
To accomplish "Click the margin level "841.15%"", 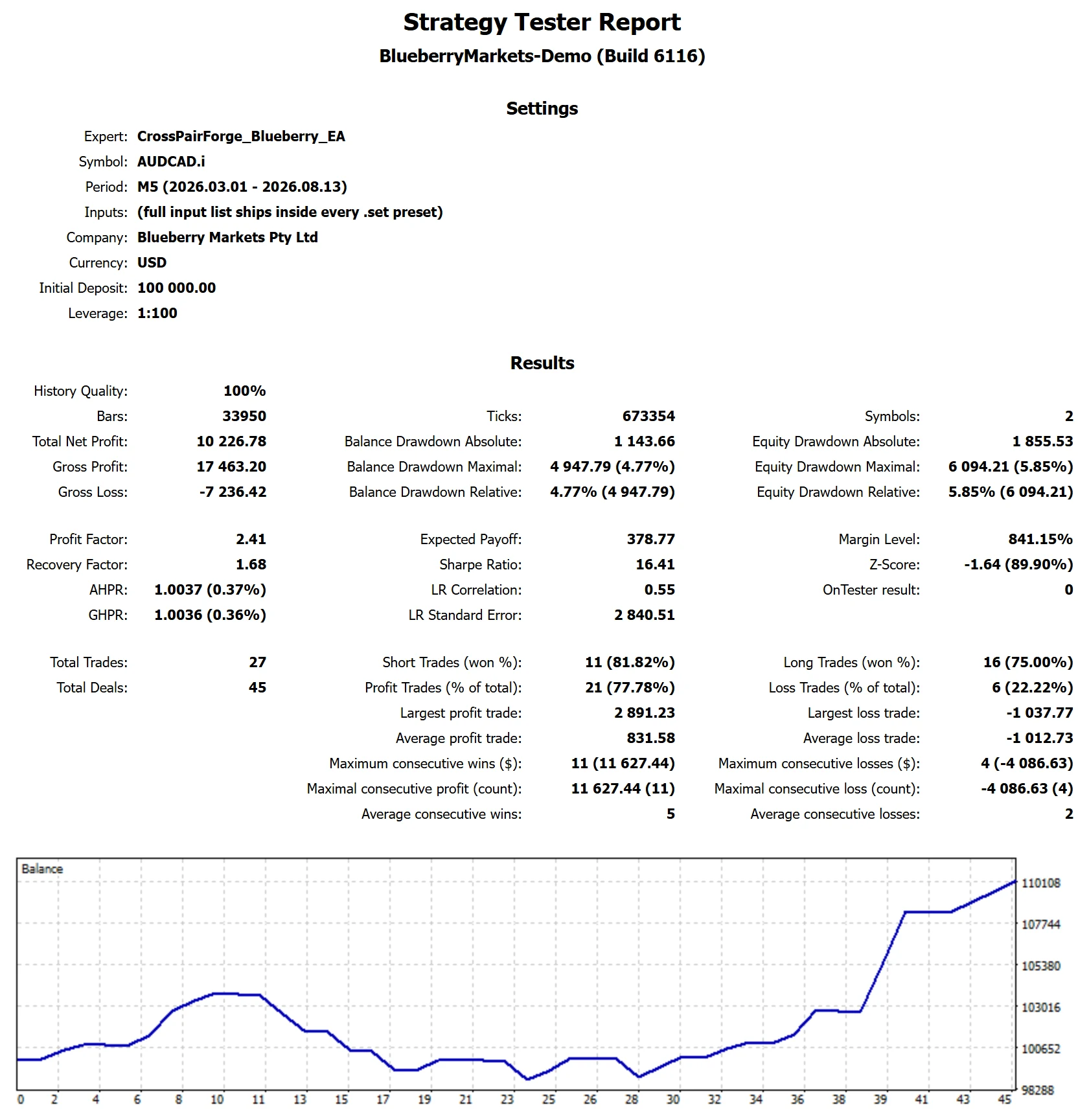I will [x=1040, y=540].
